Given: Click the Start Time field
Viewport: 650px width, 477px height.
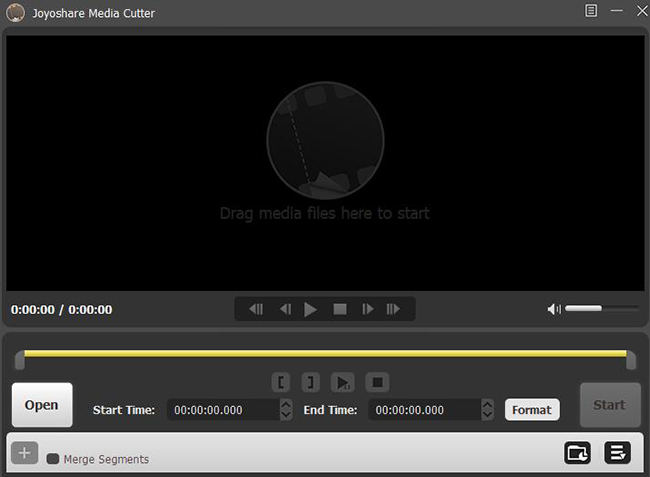Looking at the screenshot, I should (x=224, y=410).
